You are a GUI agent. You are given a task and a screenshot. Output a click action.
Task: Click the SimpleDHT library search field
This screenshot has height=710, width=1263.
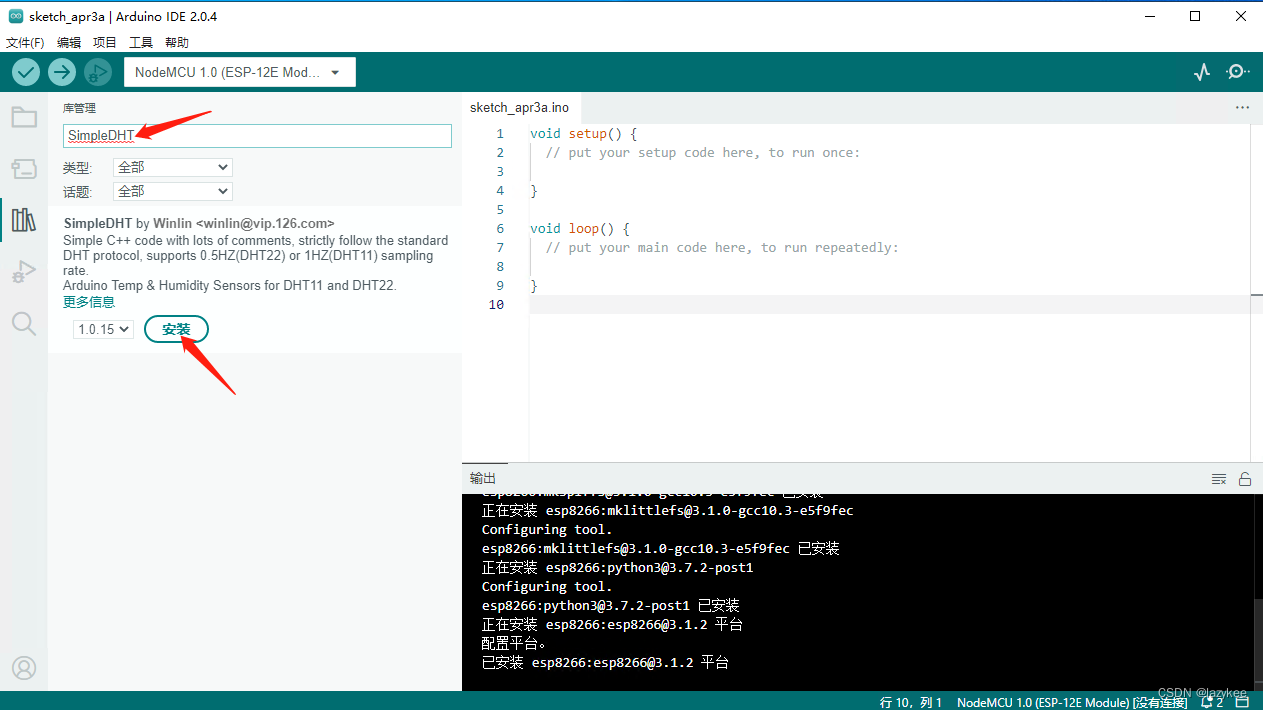pos(257,135)
